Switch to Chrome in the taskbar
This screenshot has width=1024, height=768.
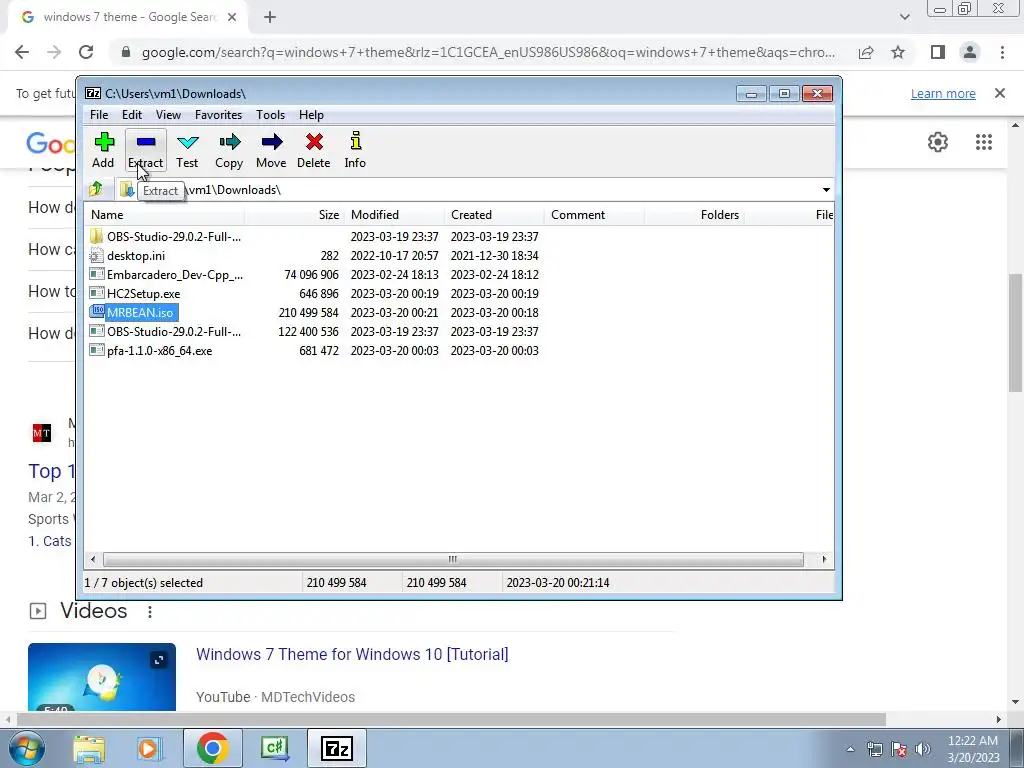(x=212, y=748)
